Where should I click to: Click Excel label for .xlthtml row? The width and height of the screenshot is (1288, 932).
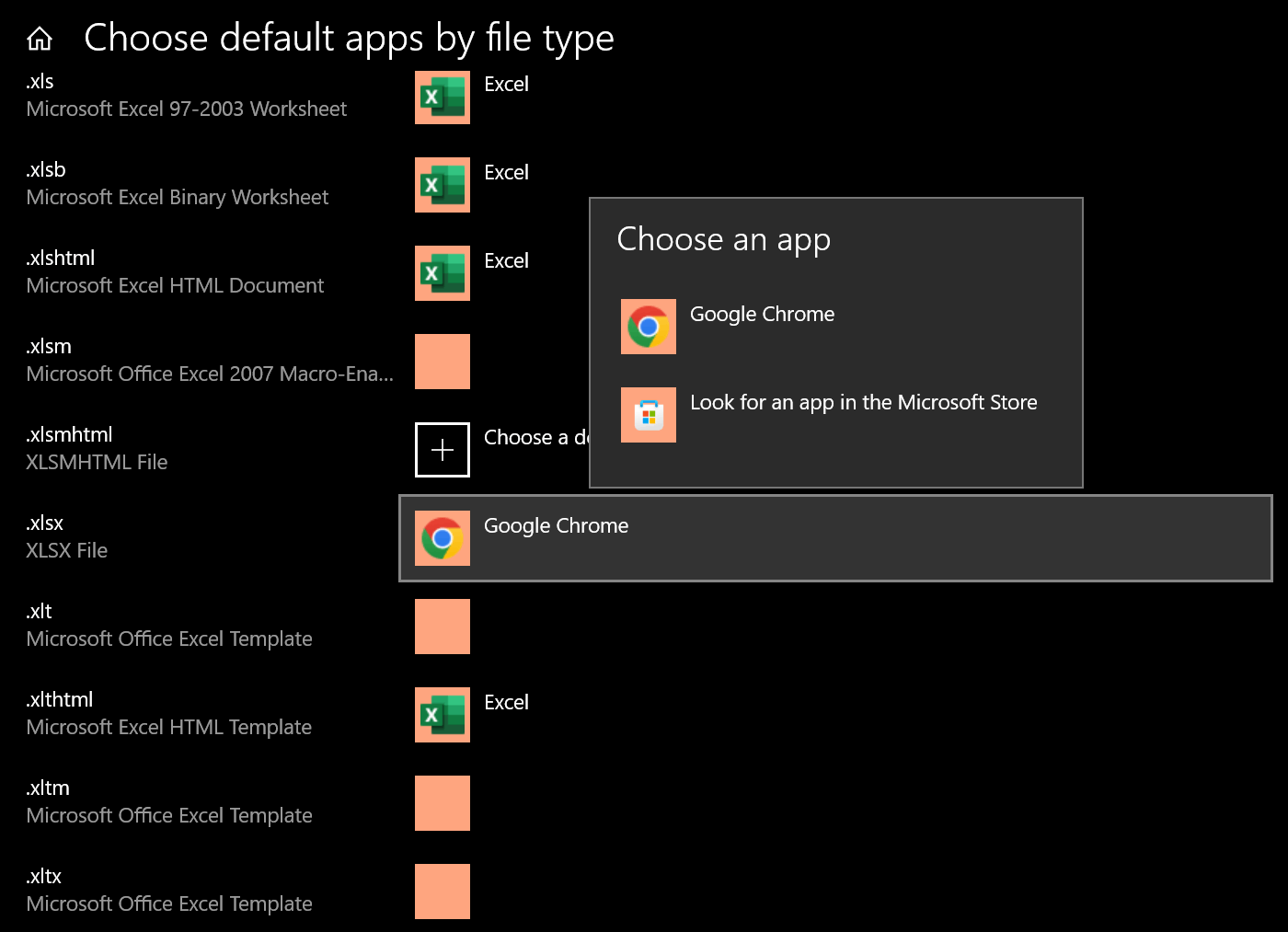[506, 702]
